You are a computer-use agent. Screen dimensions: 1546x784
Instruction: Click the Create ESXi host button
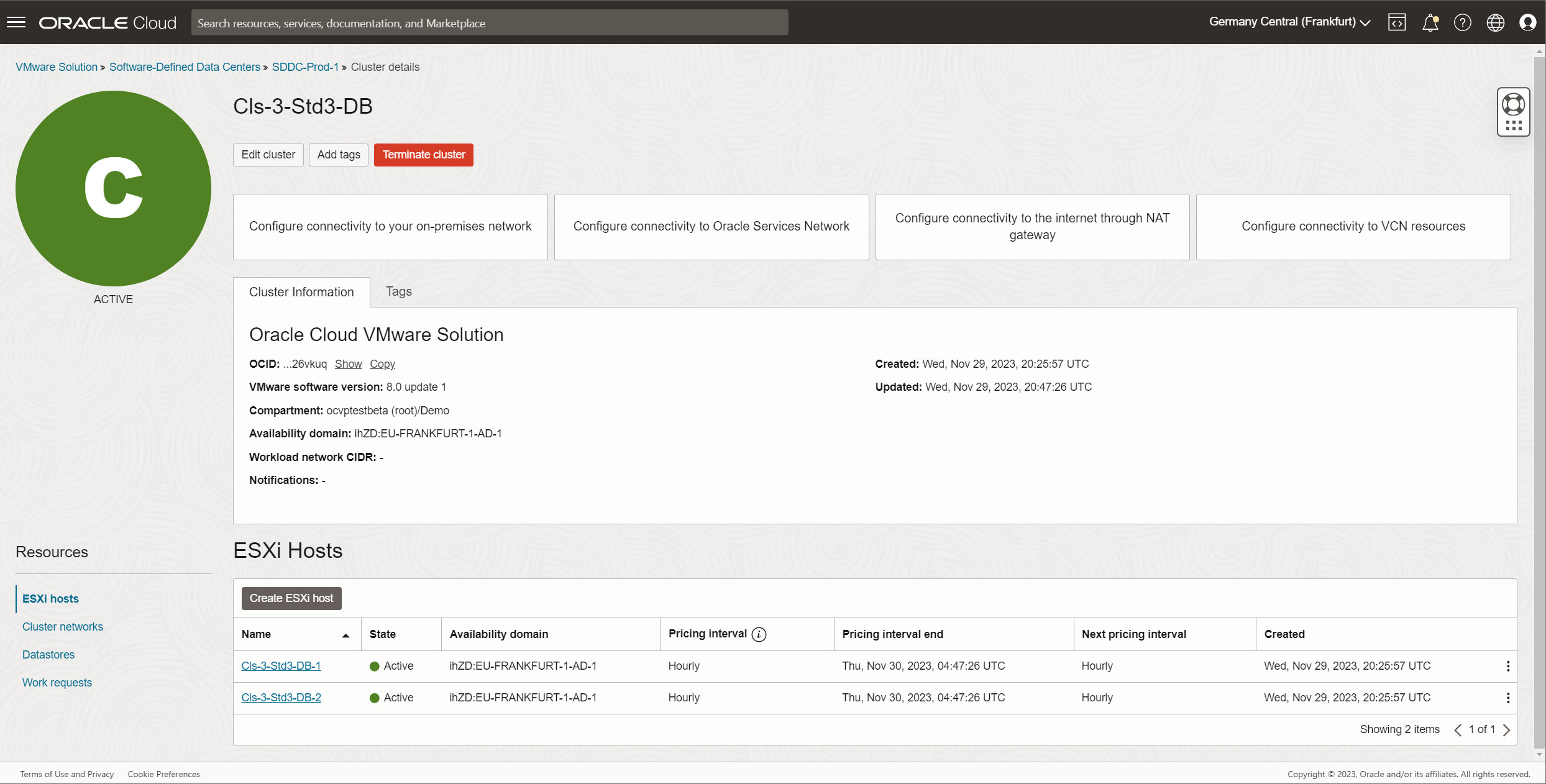click(x=291, y=598)
